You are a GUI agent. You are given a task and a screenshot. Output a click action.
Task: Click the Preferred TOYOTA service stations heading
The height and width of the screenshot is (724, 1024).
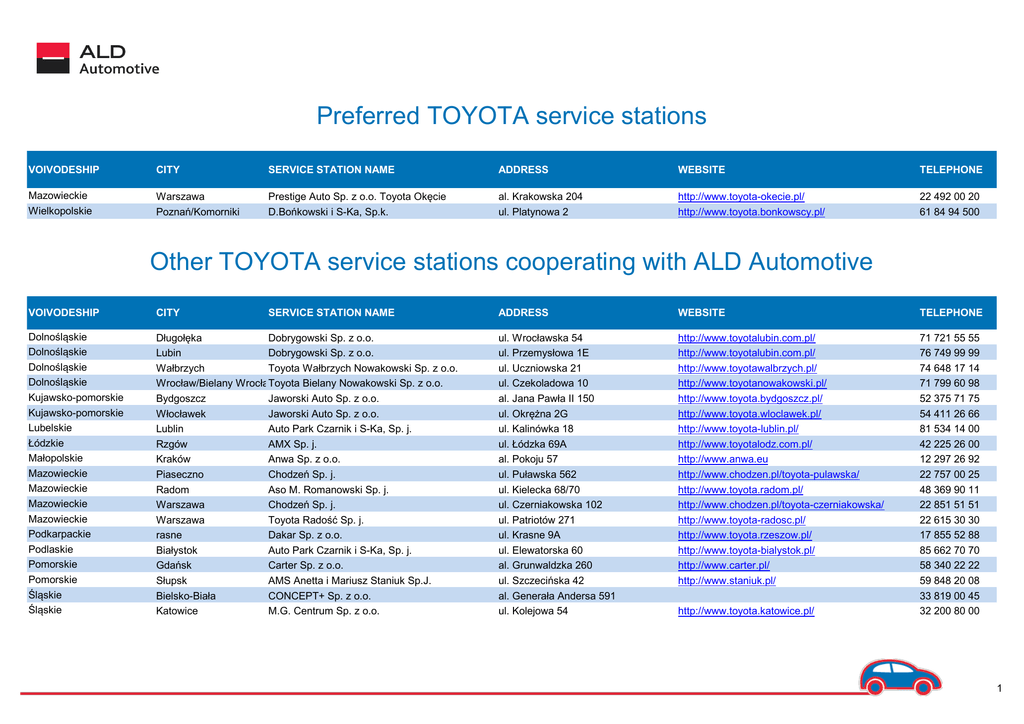(x=511, y=116)
